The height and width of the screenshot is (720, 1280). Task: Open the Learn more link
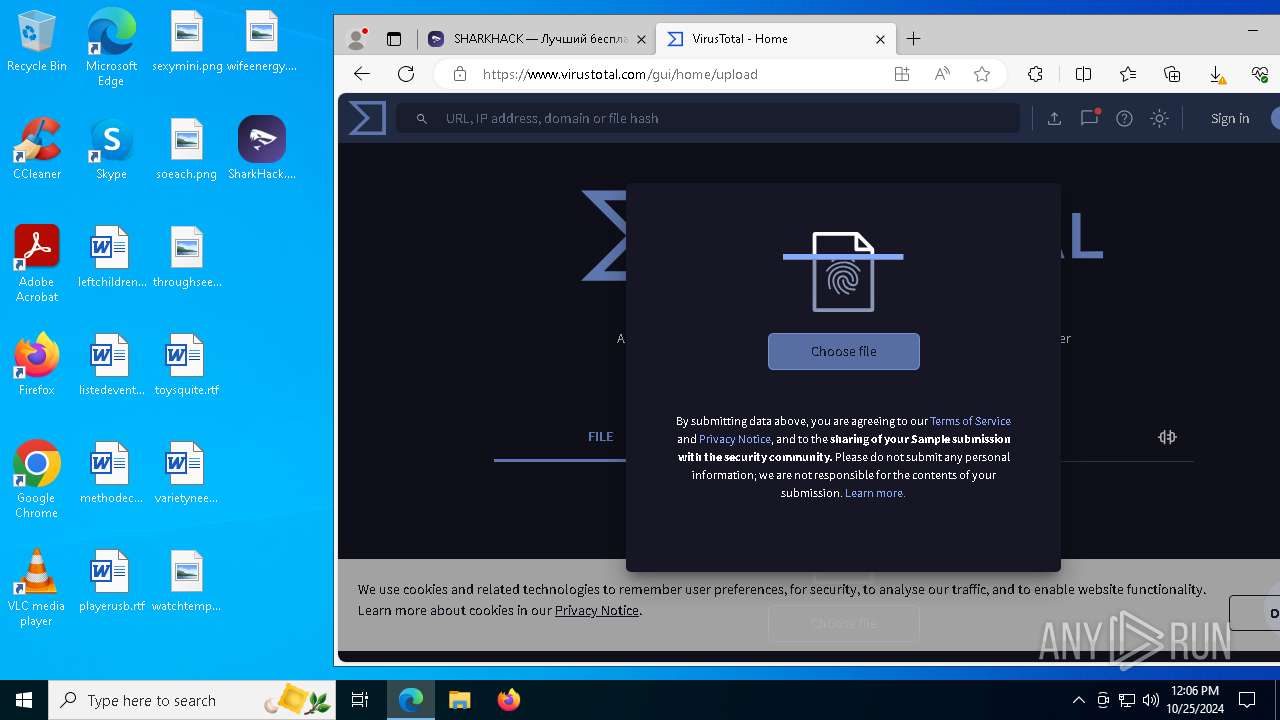875,493
